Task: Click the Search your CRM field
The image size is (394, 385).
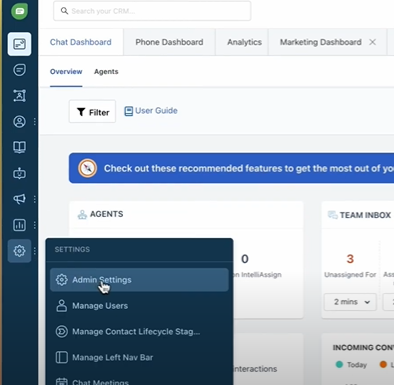Action: pos(152,11)
